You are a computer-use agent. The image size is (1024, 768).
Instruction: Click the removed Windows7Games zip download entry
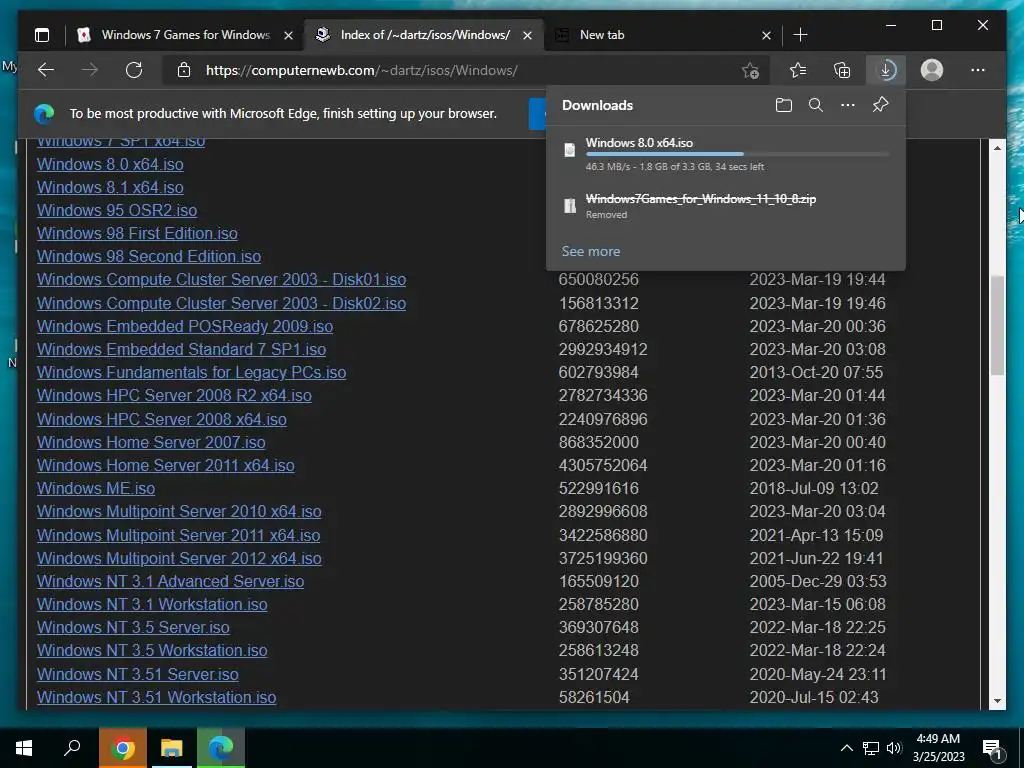(726, 206)
